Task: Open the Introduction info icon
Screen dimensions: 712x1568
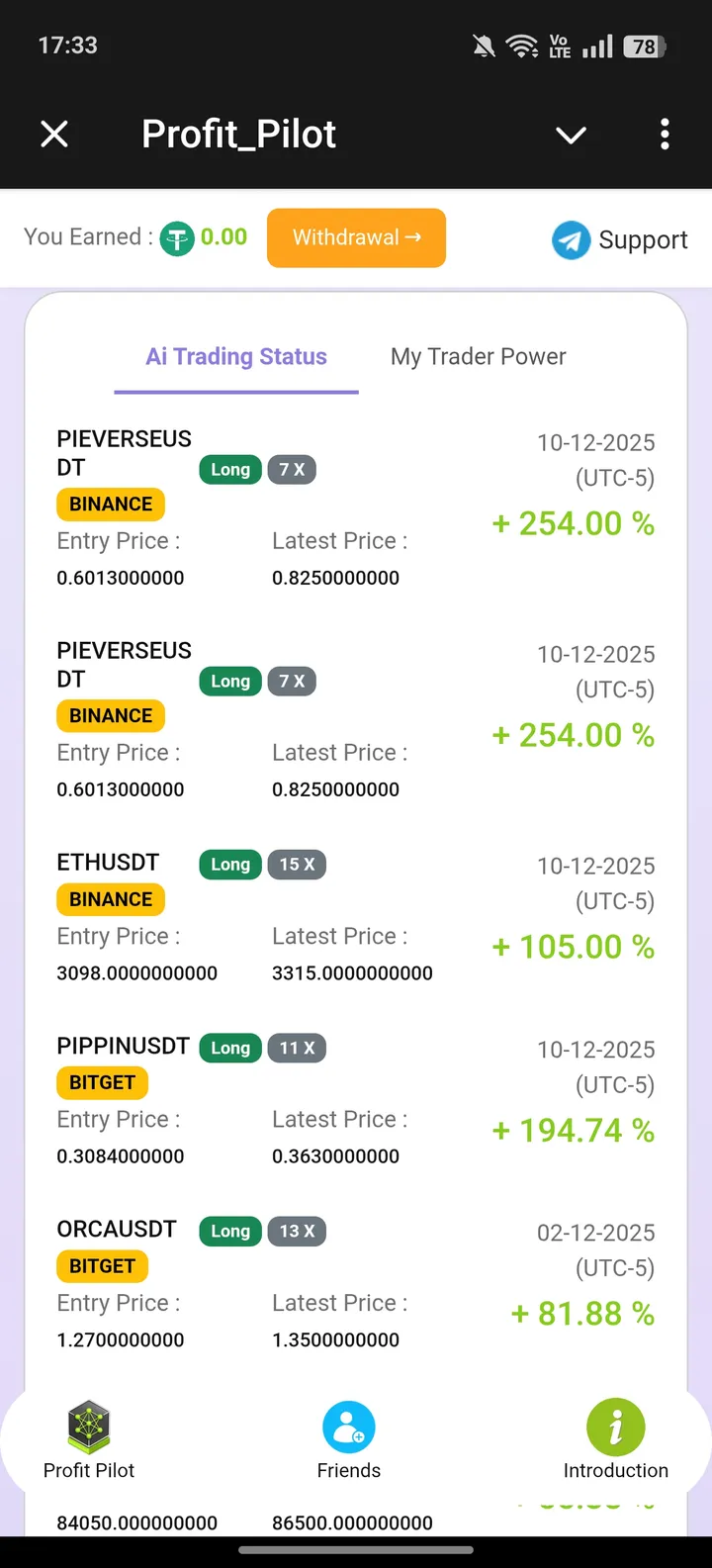Action: [x=615, y=1428]
